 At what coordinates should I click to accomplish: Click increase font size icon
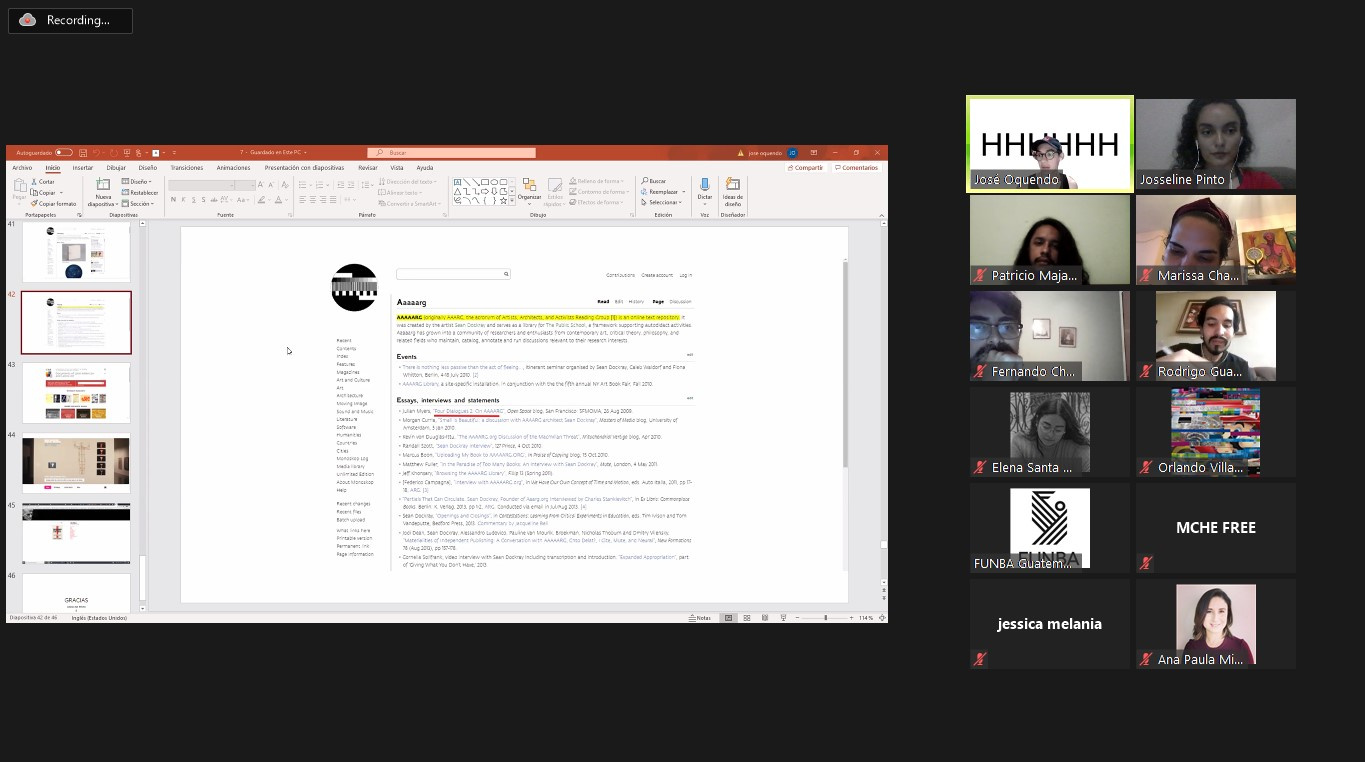click(x=260, y=185)
